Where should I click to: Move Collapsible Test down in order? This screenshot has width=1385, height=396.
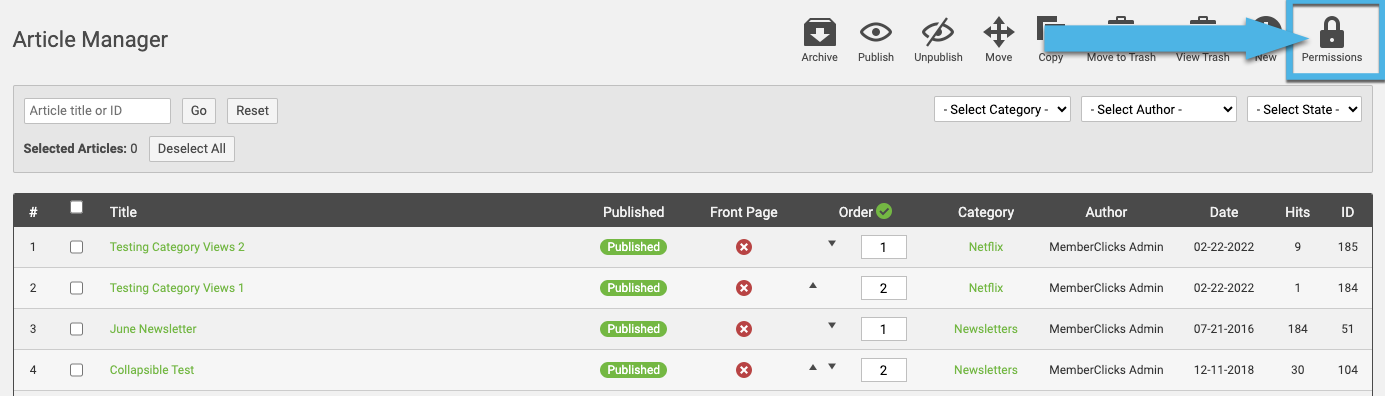pos(831,367)
